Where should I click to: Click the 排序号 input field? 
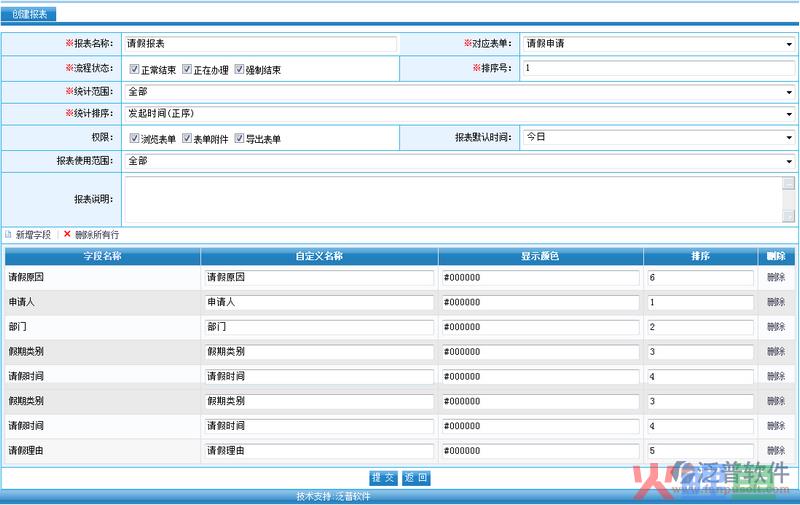click(659, 68)
